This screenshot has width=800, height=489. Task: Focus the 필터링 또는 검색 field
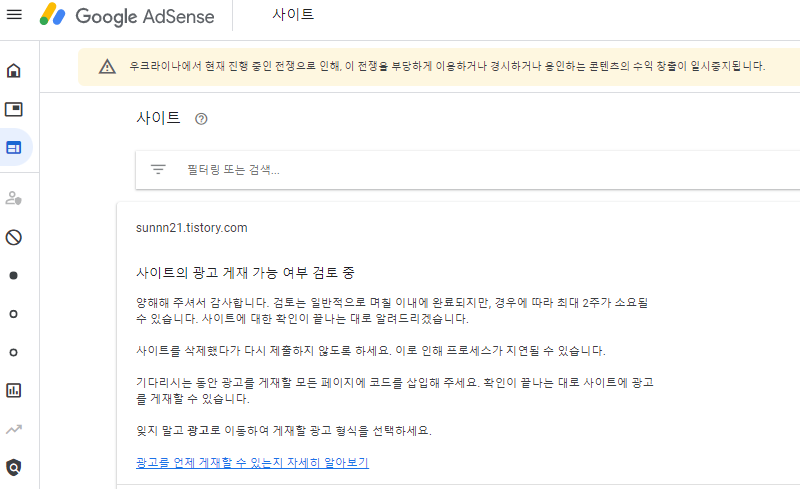(467, 169)
